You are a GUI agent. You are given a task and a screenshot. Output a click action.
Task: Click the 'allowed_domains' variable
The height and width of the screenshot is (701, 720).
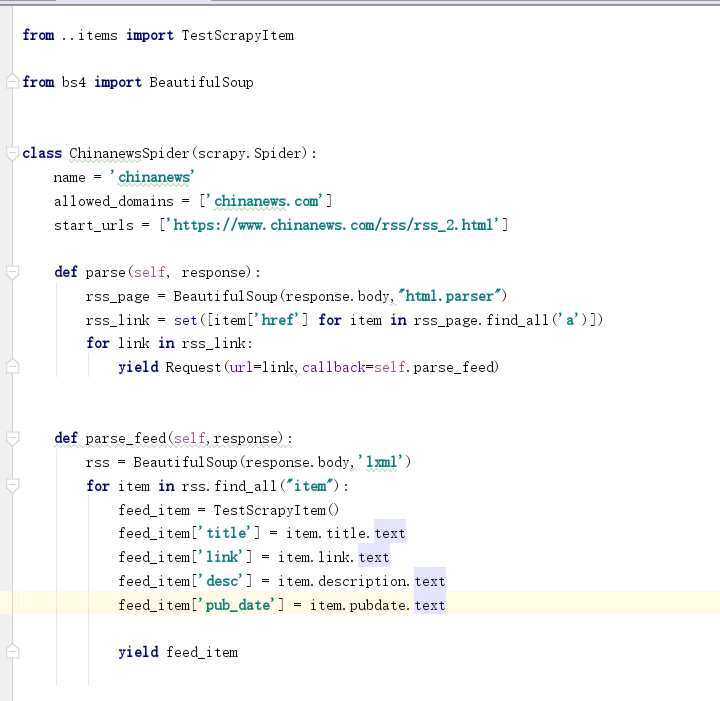tap(113, 201)
